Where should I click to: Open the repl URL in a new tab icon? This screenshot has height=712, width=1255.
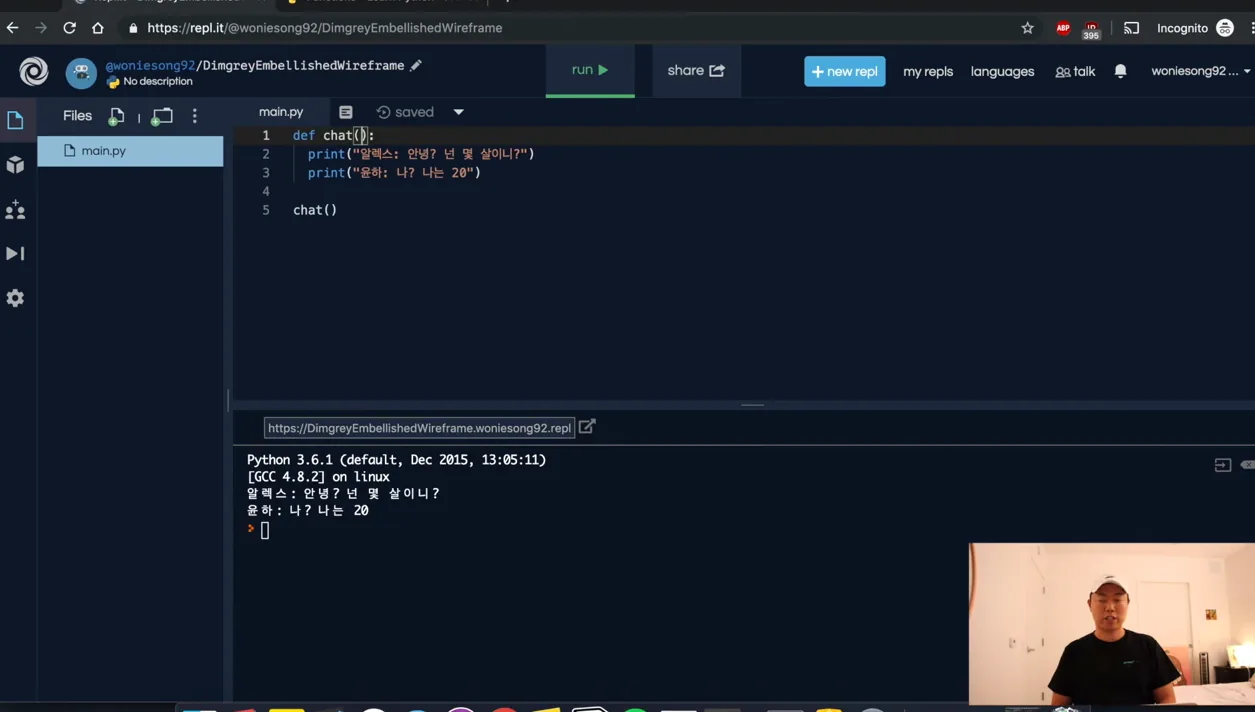tap(587, 427)
